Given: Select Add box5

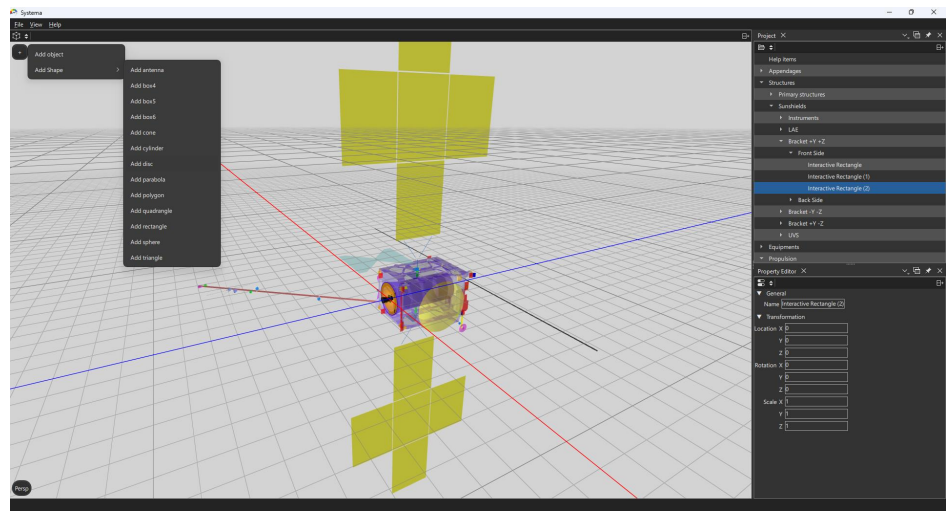Looking at the screenshot, I should 172,101.
